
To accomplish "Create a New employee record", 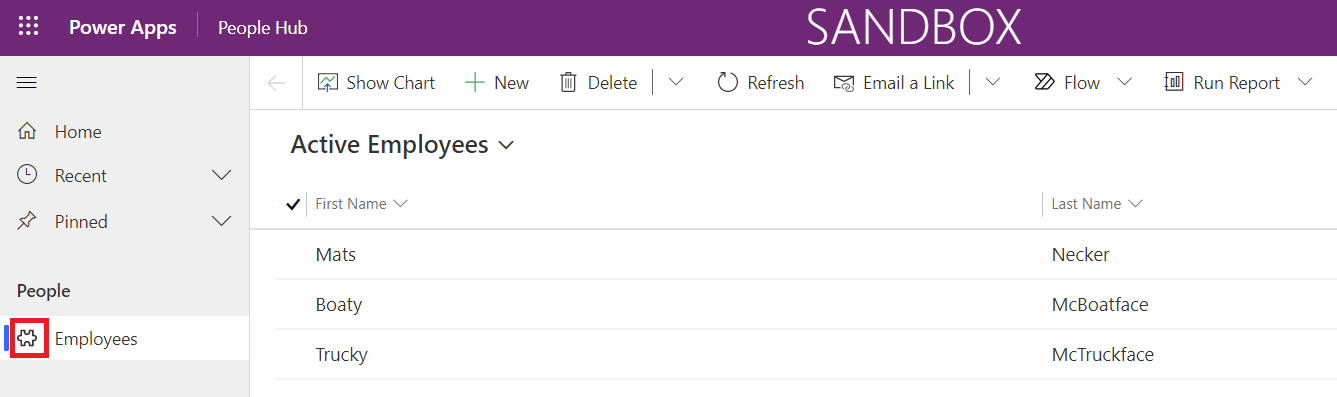I will click(497, 83).
